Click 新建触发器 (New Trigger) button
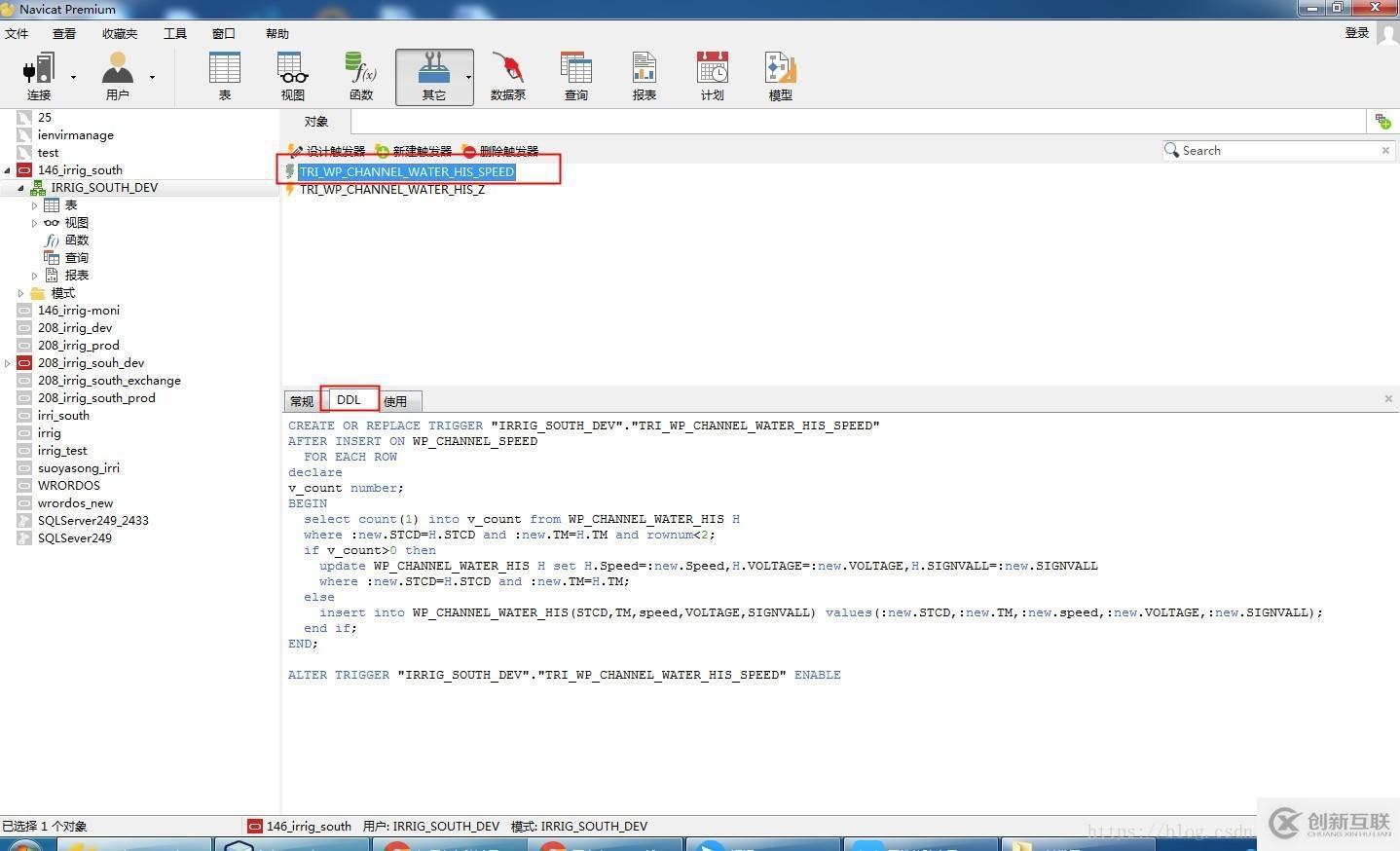 414,151
